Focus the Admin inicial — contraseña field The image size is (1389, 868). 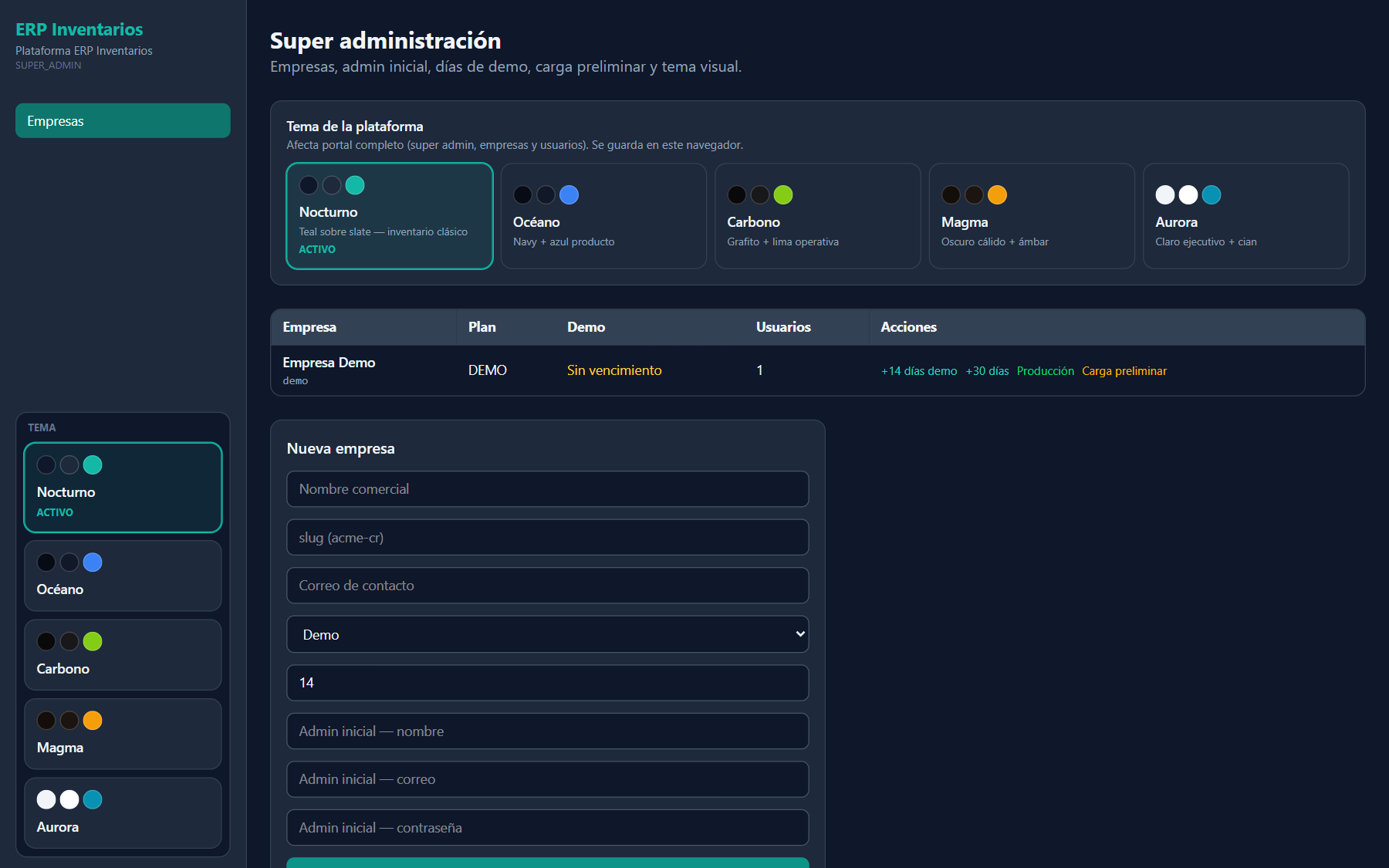(x=548, y=827)
